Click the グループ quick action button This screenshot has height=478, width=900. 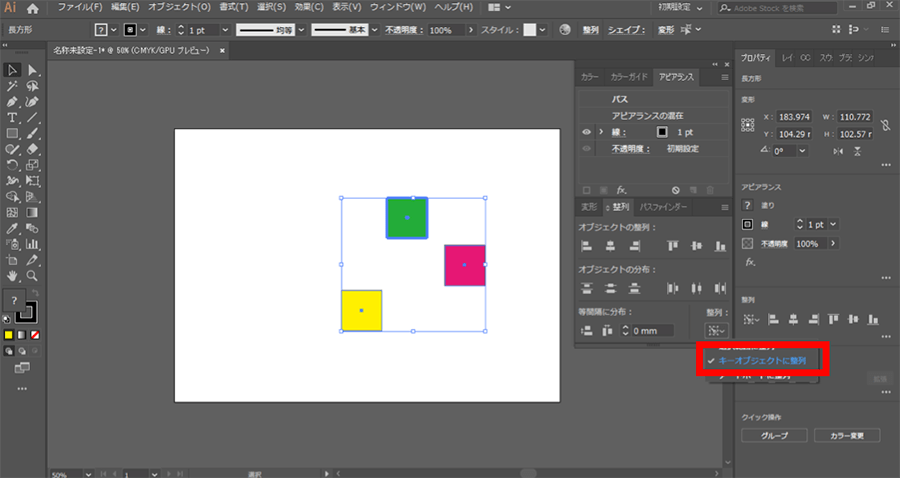coord(774,436)
